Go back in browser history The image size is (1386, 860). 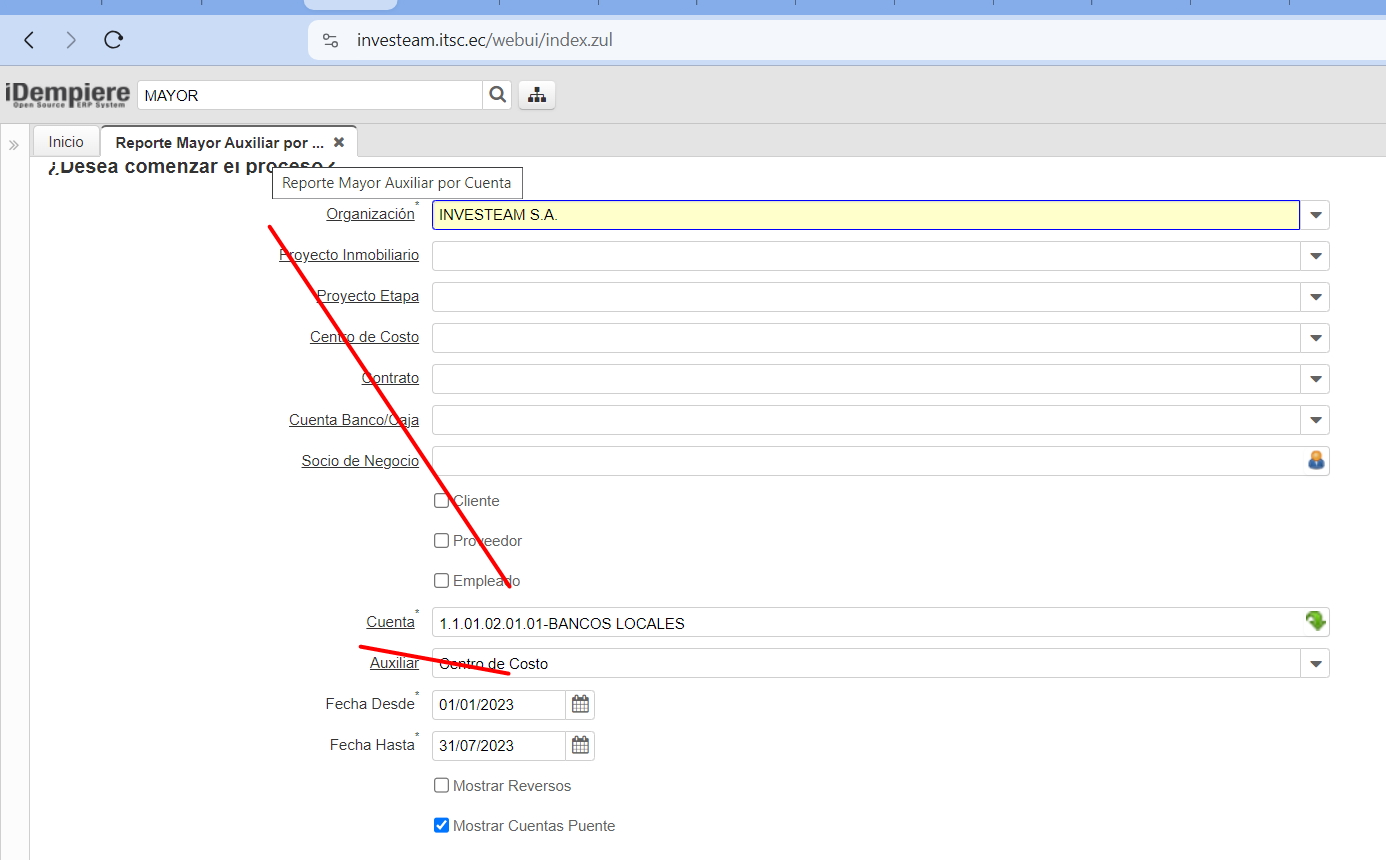click(x=29, y=40)
